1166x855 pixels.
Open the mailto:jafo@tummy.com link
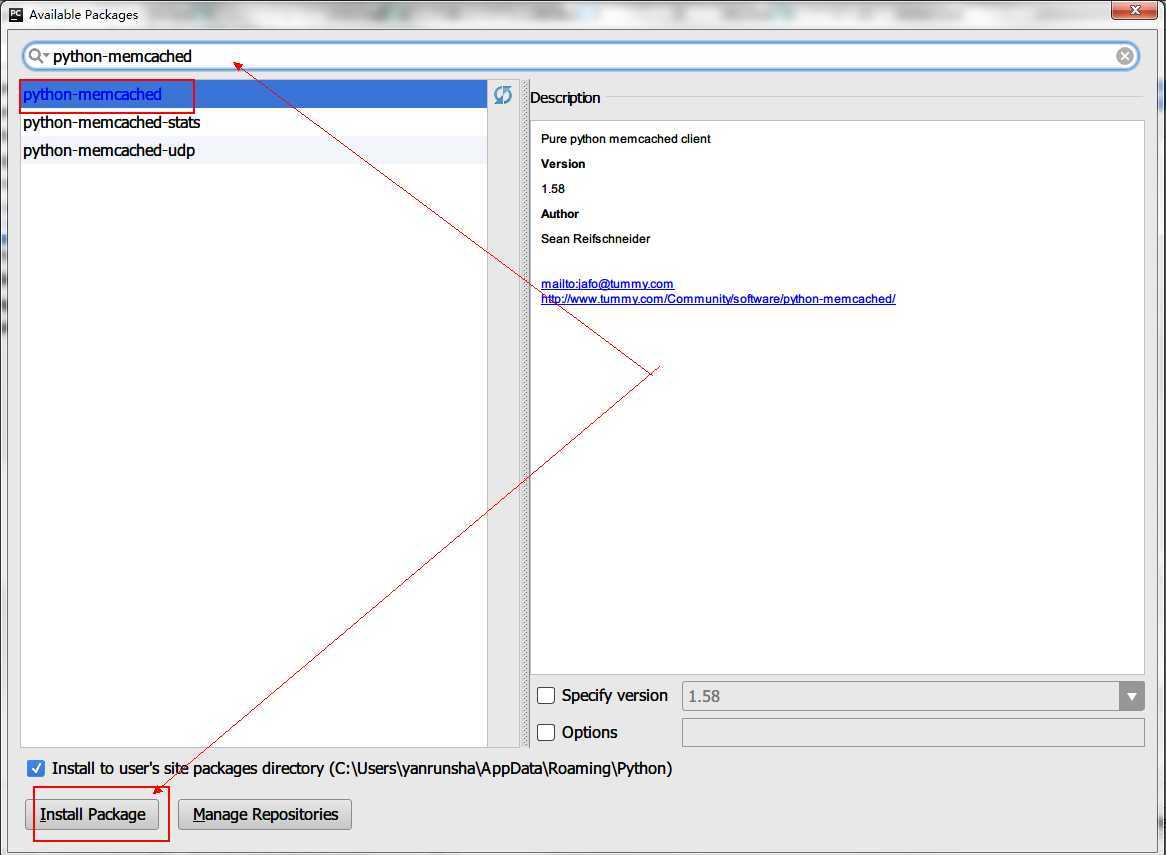click(608, 283)
